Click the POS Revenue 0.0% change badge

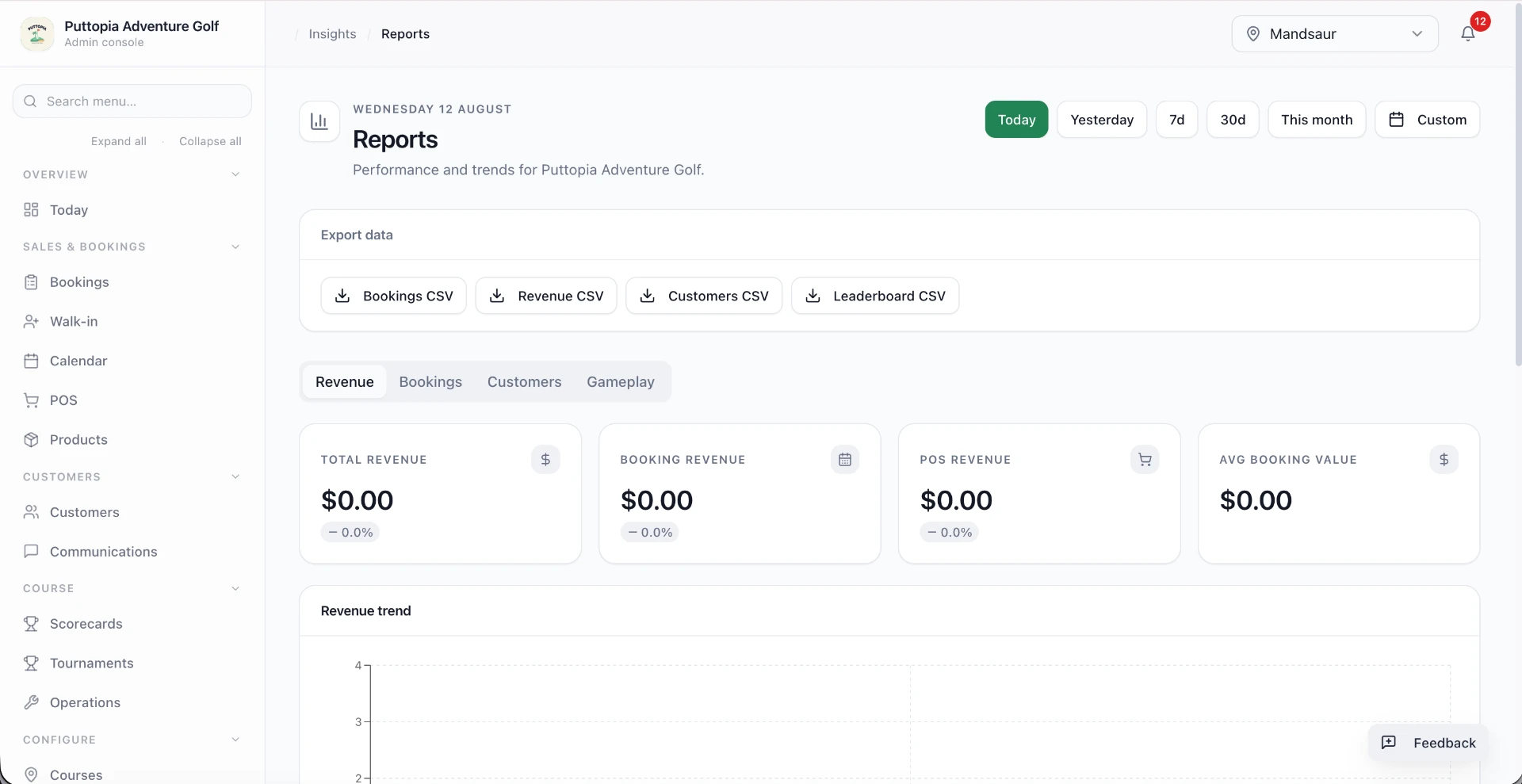point(949,533)
